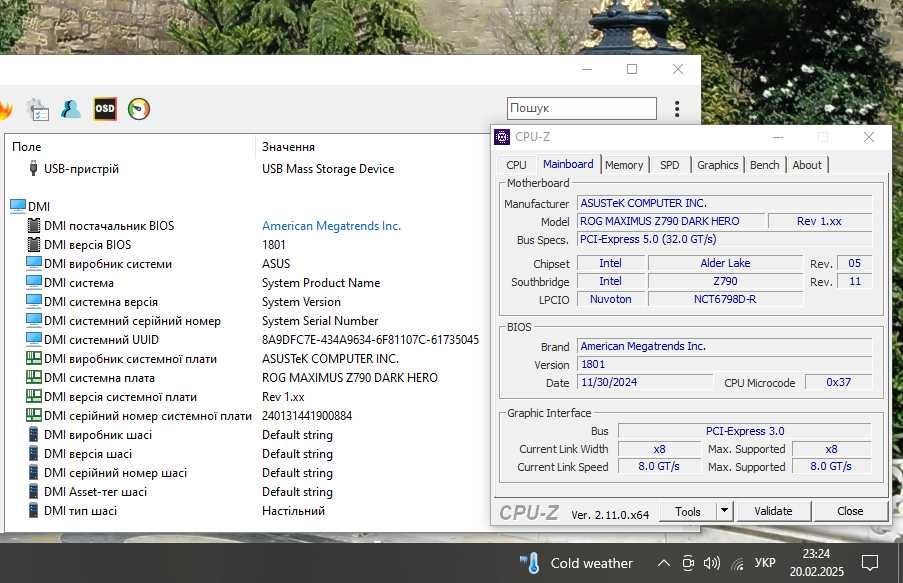Open the Meet Now tray icon

coord(688,563)
